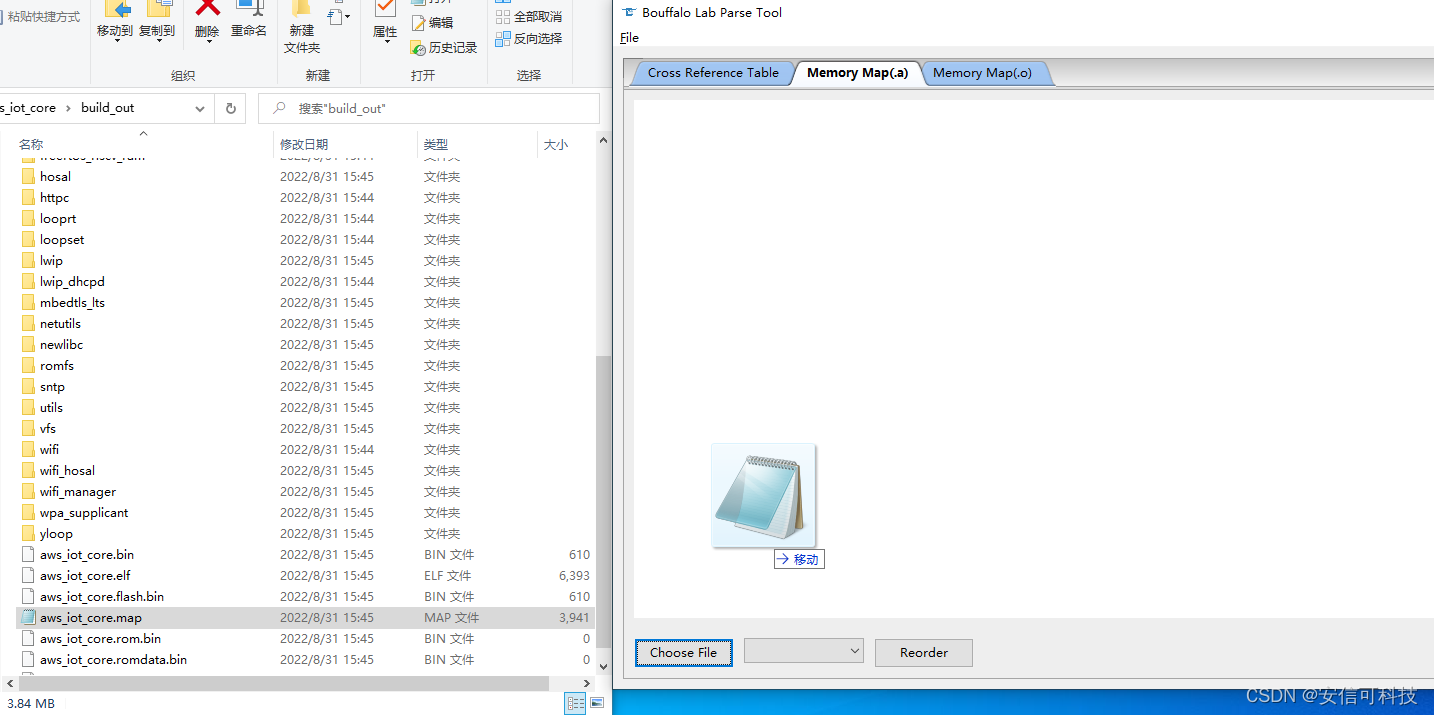Sort by the Type (类型) column header

(x=437, y=145)
